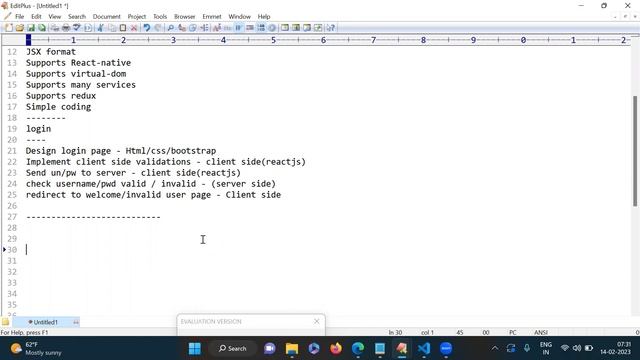Image resolution: width=640 pixels, height=360 pixels.
Task: Cut selection using scissors icon
Action: point(100,28)
